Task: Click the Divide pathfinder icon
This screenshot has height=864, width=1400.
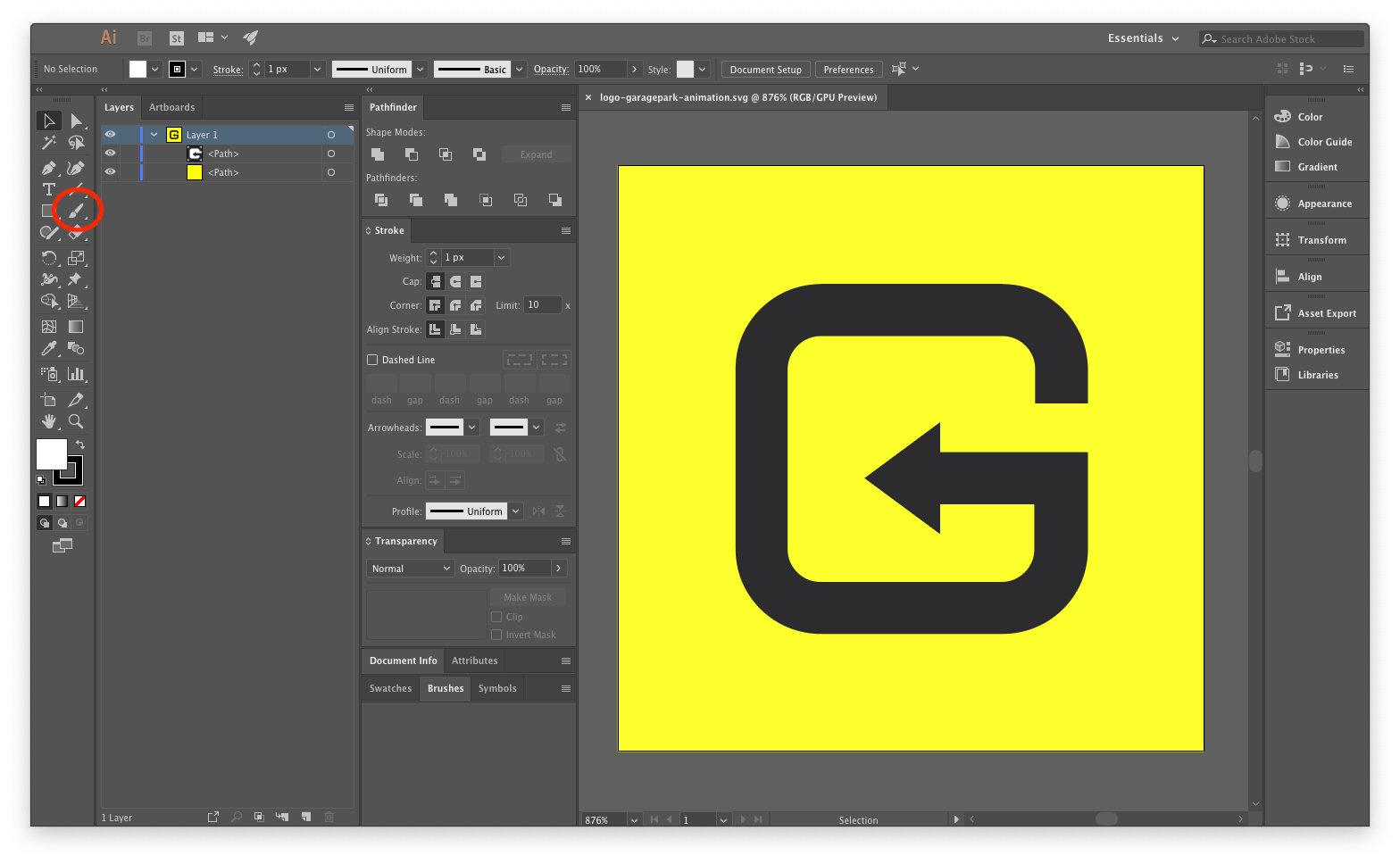Action: click(381, 200)
